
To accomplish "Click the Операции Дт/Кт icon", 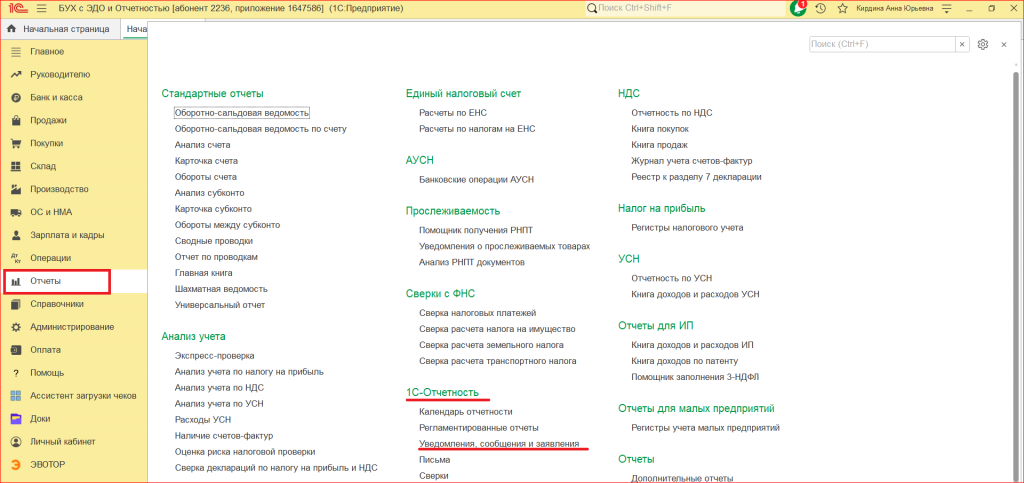I will 16,258.
